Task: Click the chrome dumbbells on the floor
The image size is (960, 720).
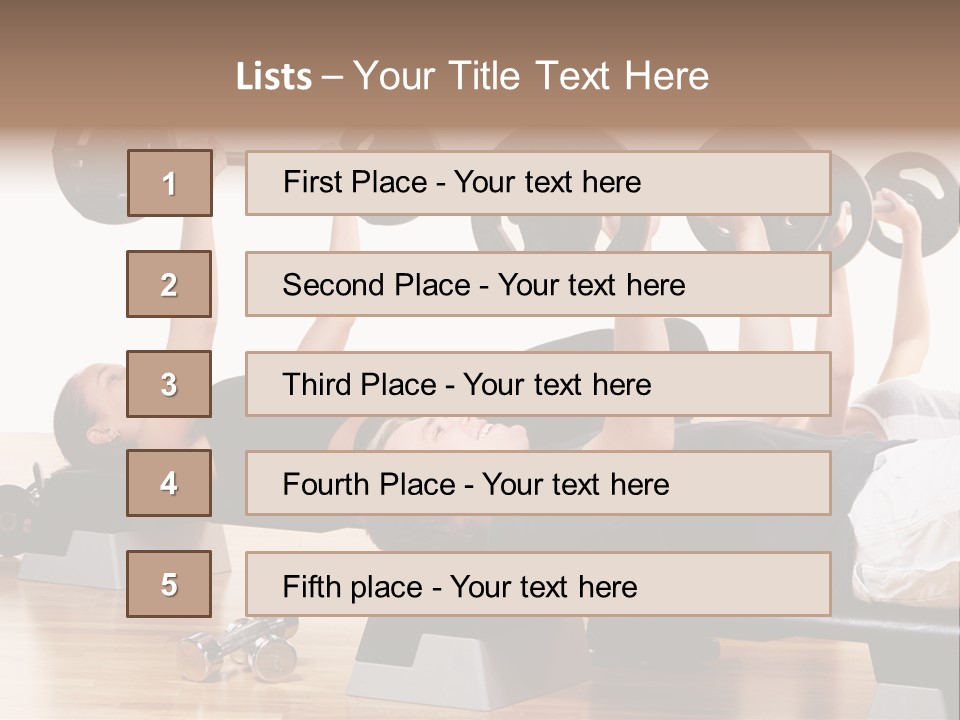Action: pos(238,649)
